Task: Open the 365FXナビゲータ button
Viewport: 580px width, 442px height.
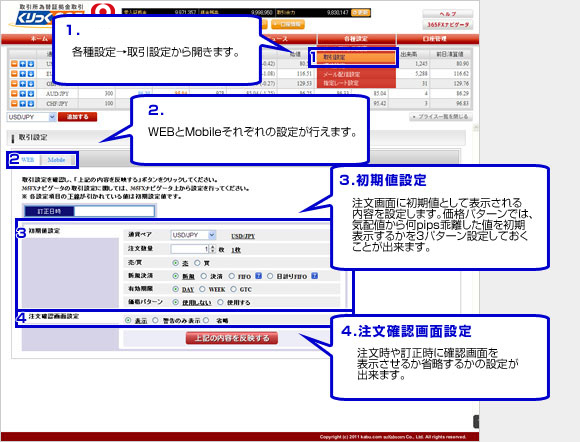Action: [x=448, y=25]
